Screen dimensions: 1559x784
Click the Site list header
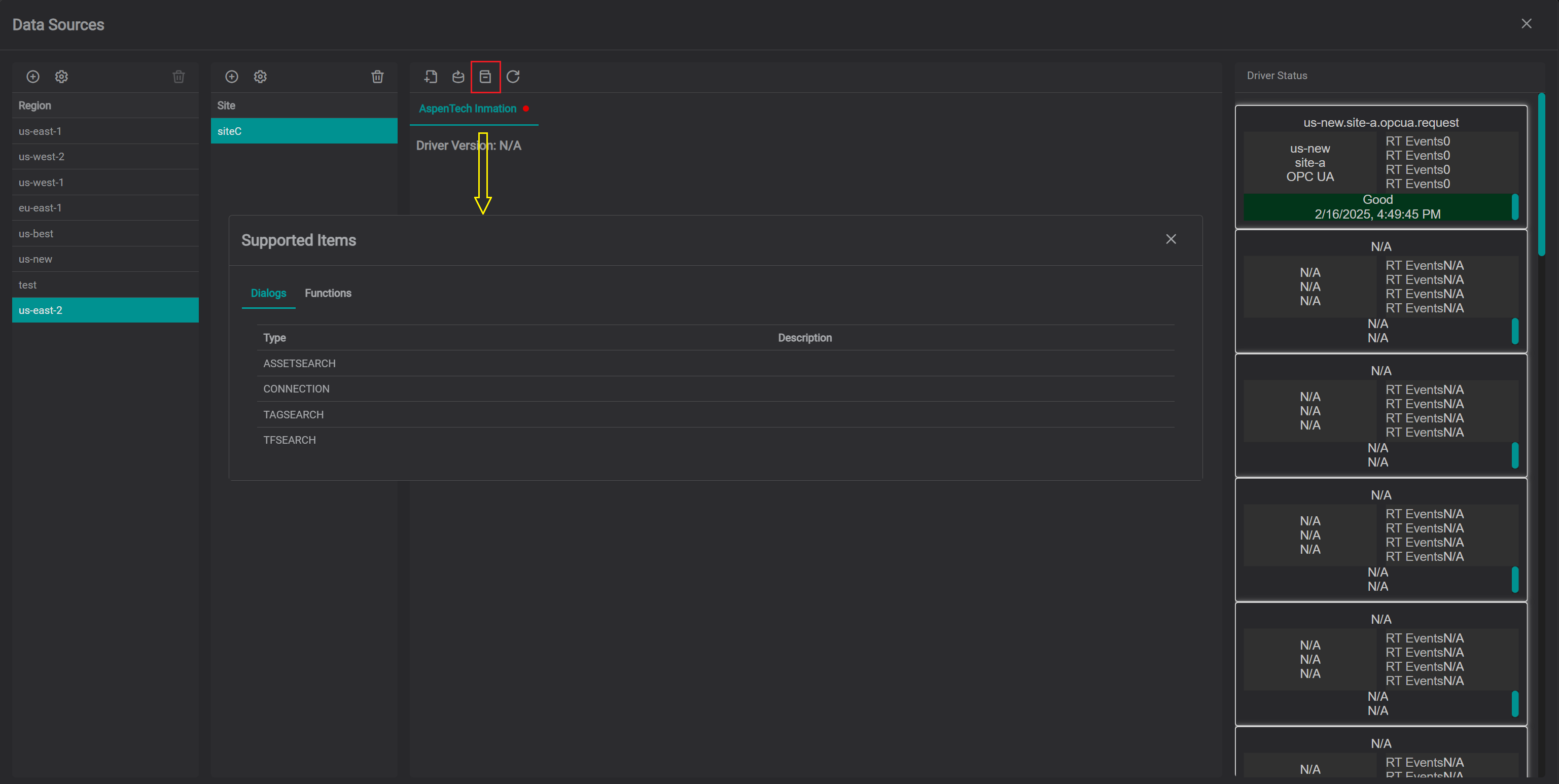click(x=304, y=106)
